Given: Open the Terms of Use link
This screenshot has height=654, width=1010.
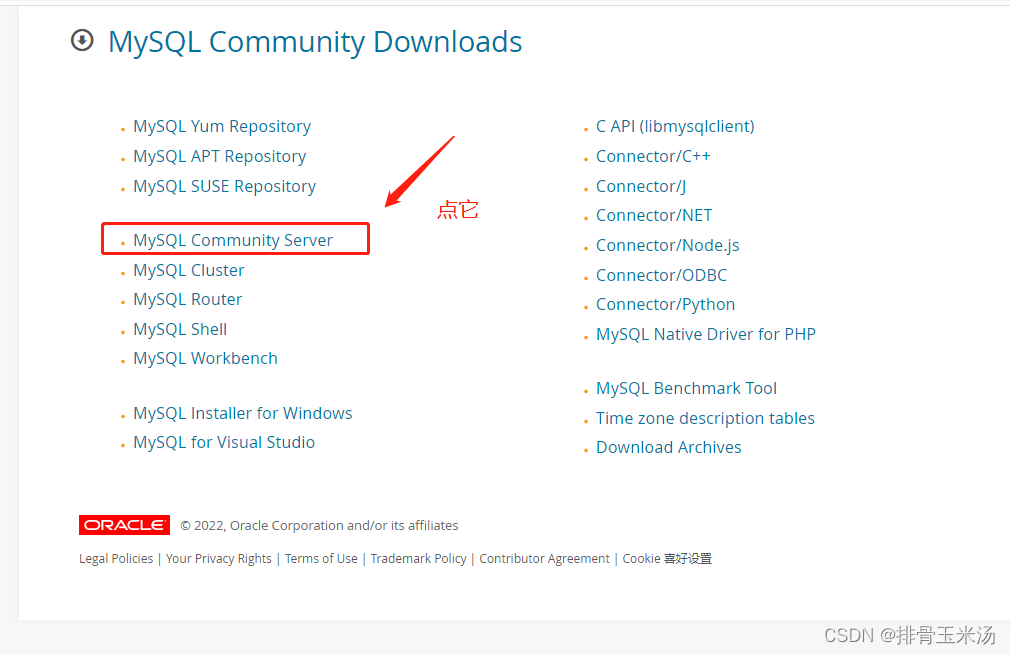Looking at the screenshot, I should pyautogui.click(x=321, y=559).
